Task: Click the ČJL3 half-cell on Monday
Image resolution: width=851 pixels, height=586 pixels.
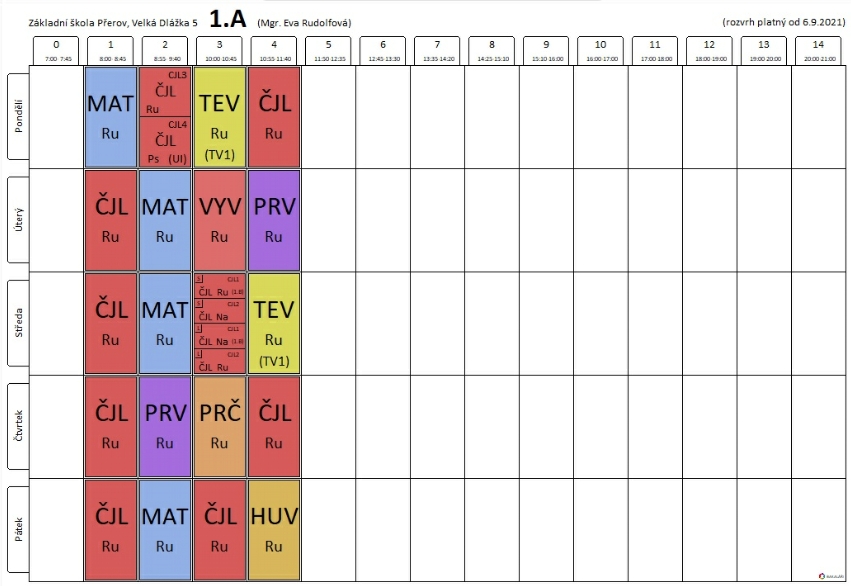Action: point(165,92)
